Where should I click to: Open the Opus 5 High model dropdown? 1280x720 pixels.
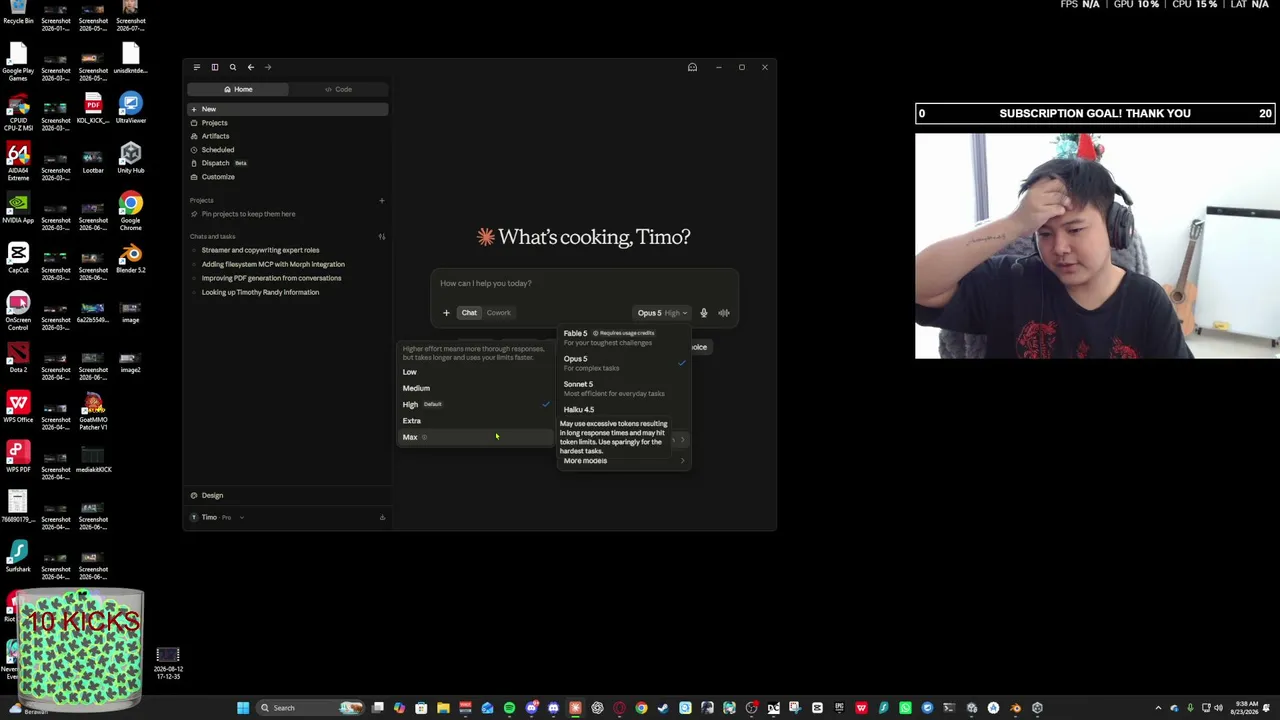coord(662,313)
